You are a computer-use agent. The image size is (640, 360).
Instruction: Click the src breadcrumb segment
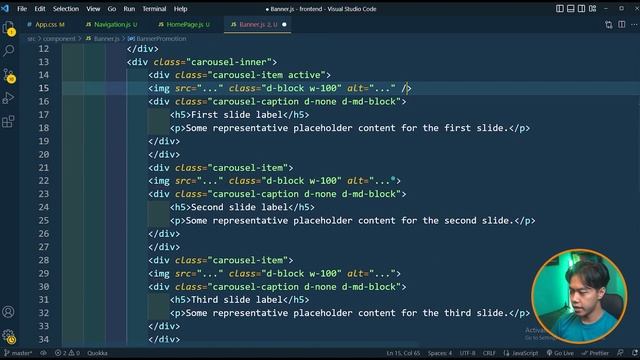(x=31, y=39)
